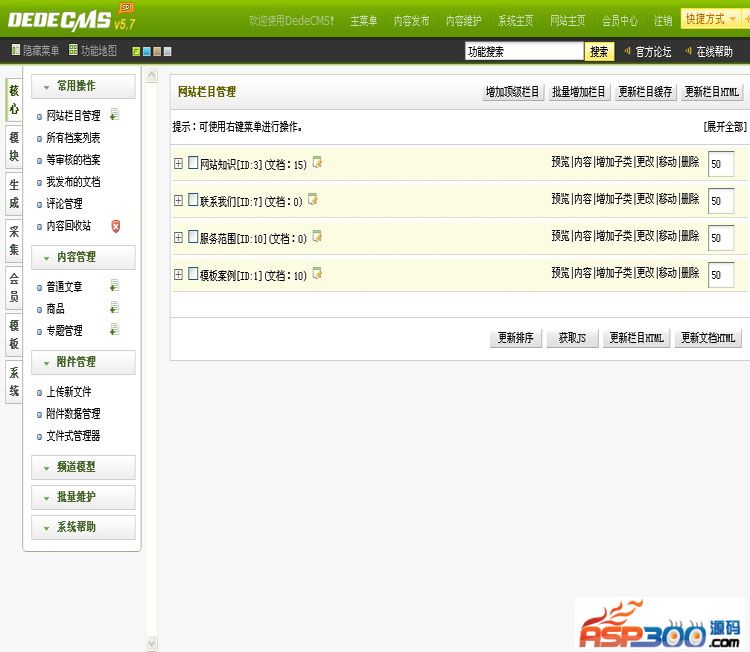Click add icon beside 商品
The height and width of the screenshot is (652, 750).
(x=114, y=308)
